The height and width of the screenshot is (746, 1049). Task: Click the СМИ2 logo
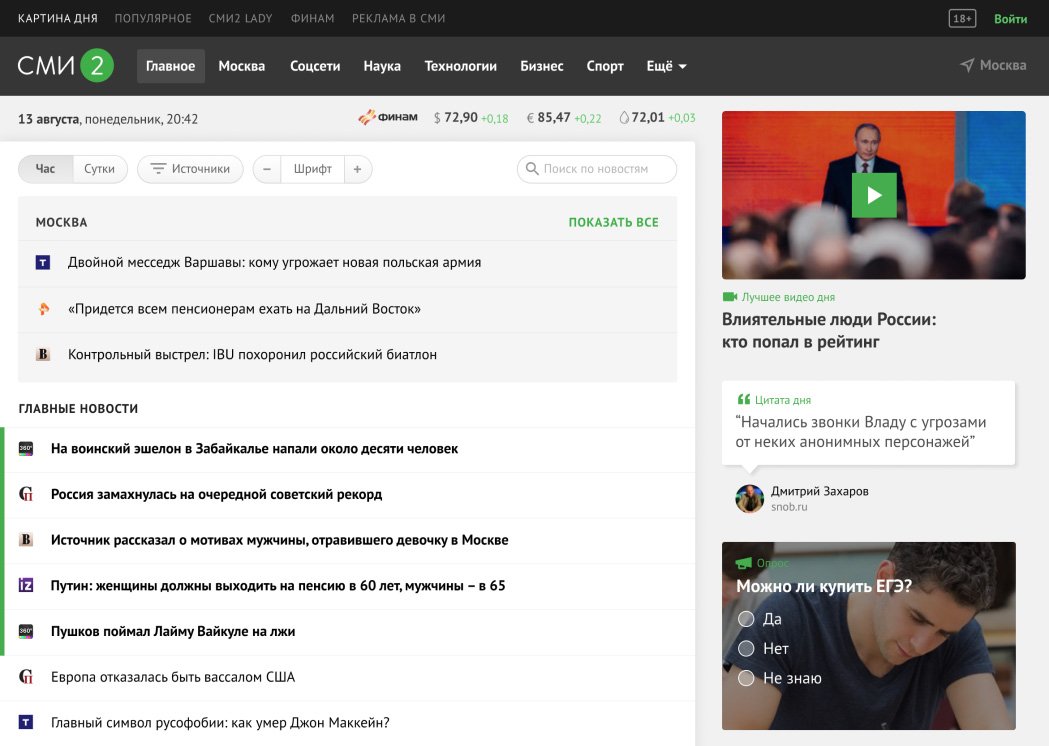click(66, 66)
